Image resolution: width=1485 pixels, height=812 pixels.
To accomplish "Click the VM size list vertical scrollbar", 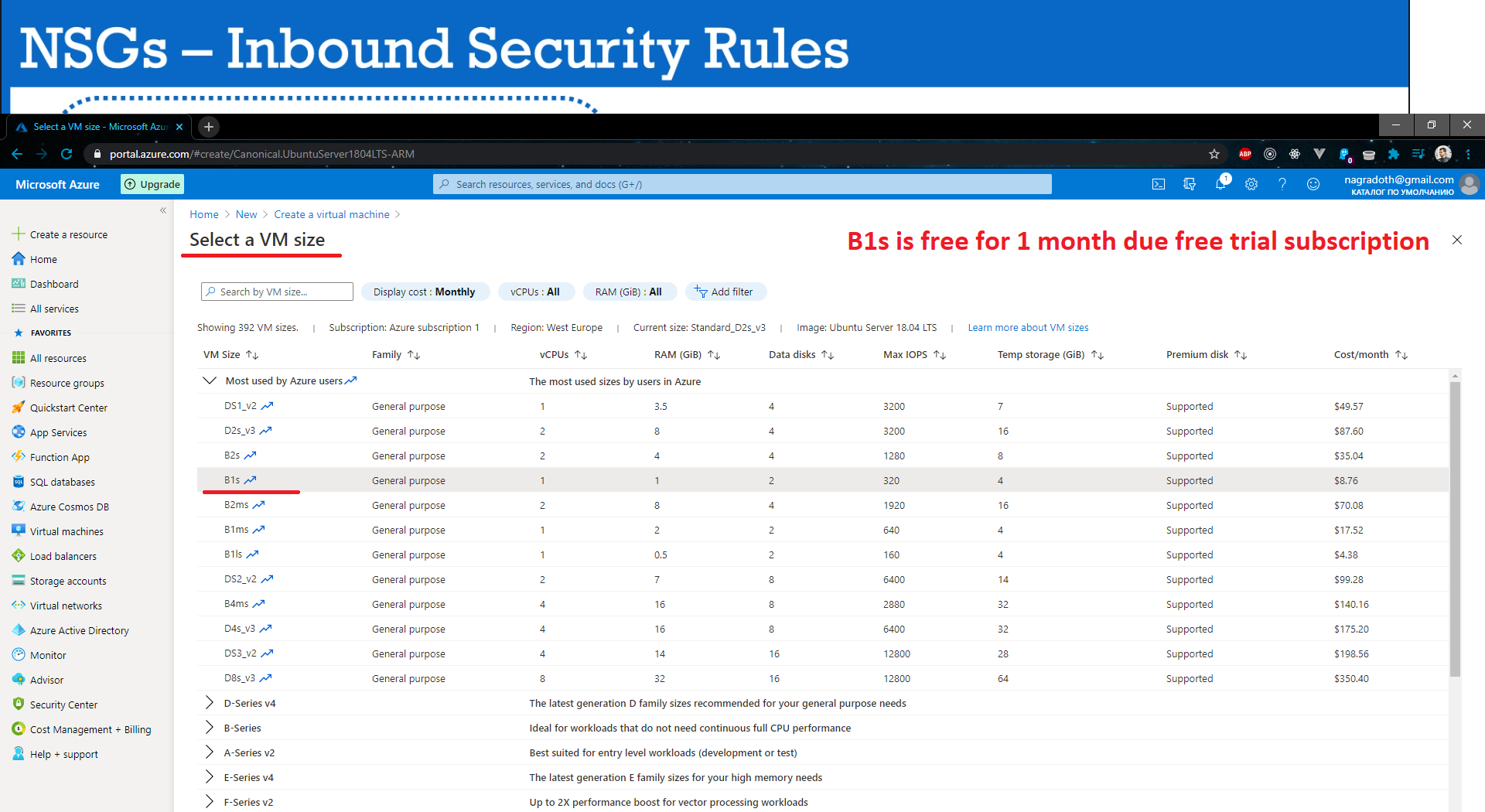I will (x=1455, y=528).
